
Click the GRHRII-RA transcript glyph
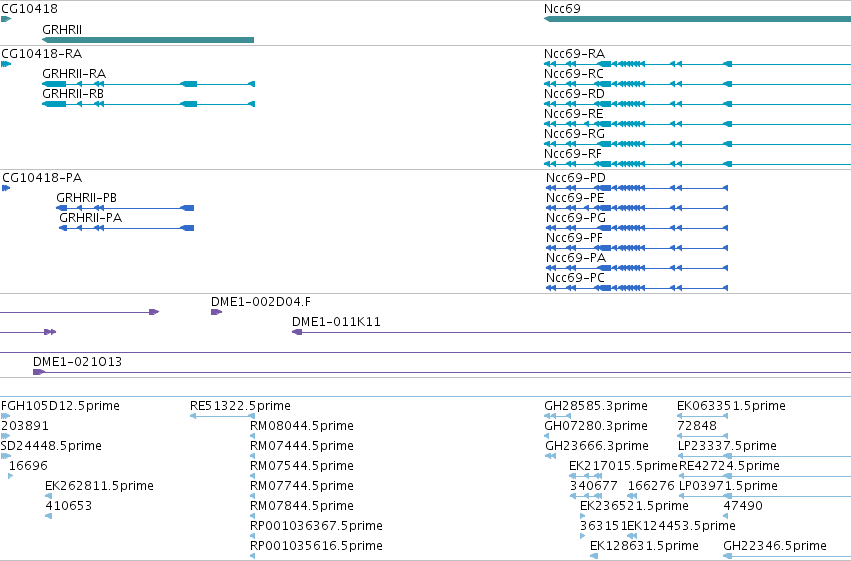click(x=148, y=84)
